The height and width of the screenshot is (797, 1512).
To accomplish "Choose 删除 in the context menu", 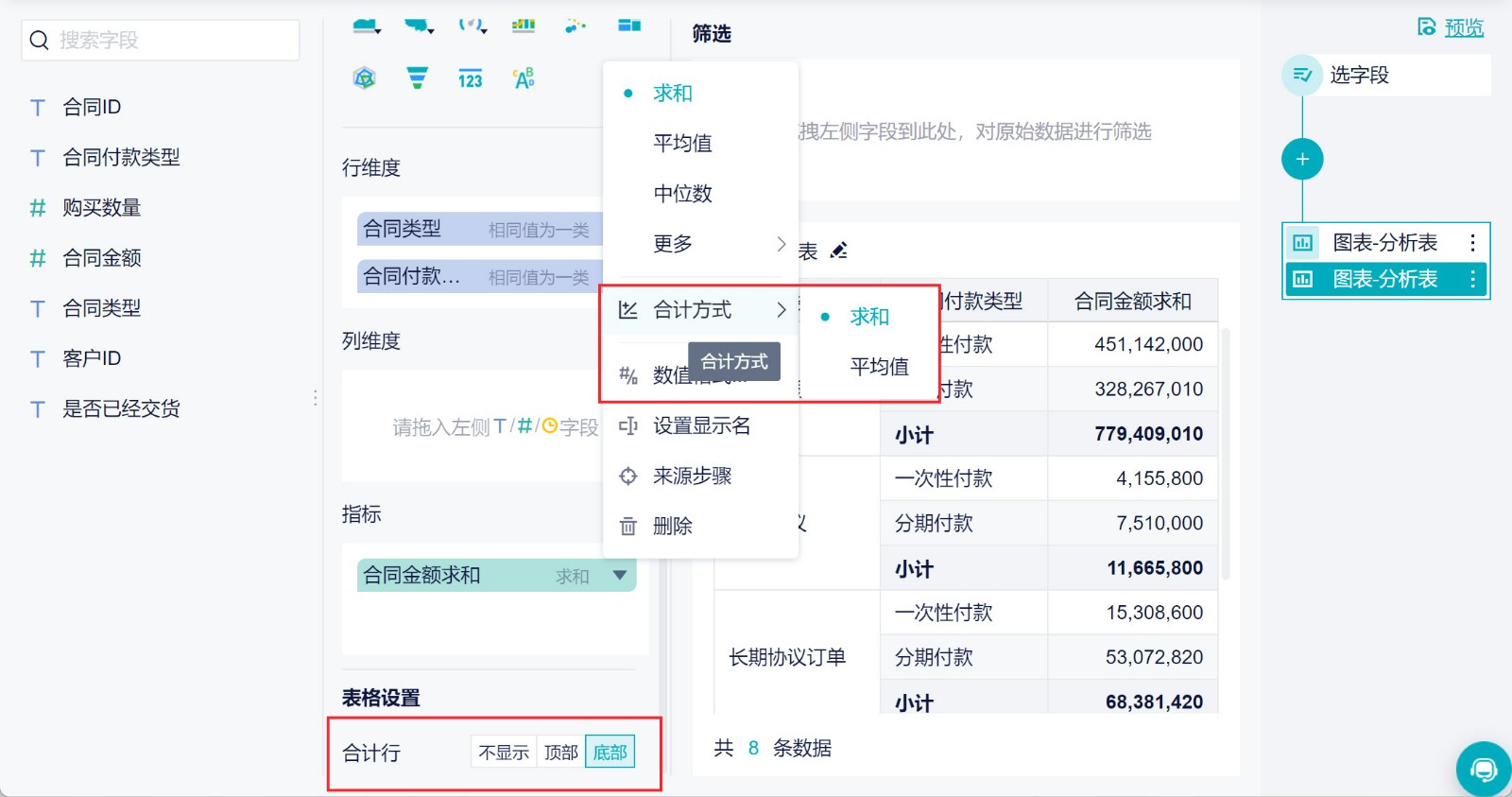I will pos(700,526).
